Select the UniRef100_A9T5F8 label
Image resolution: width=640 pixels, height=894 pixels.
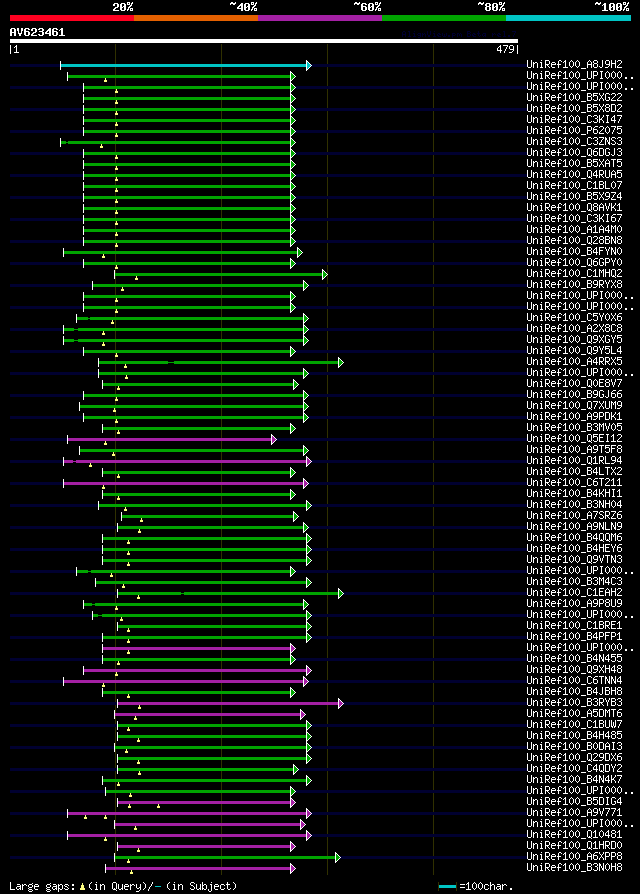(574, 450)
